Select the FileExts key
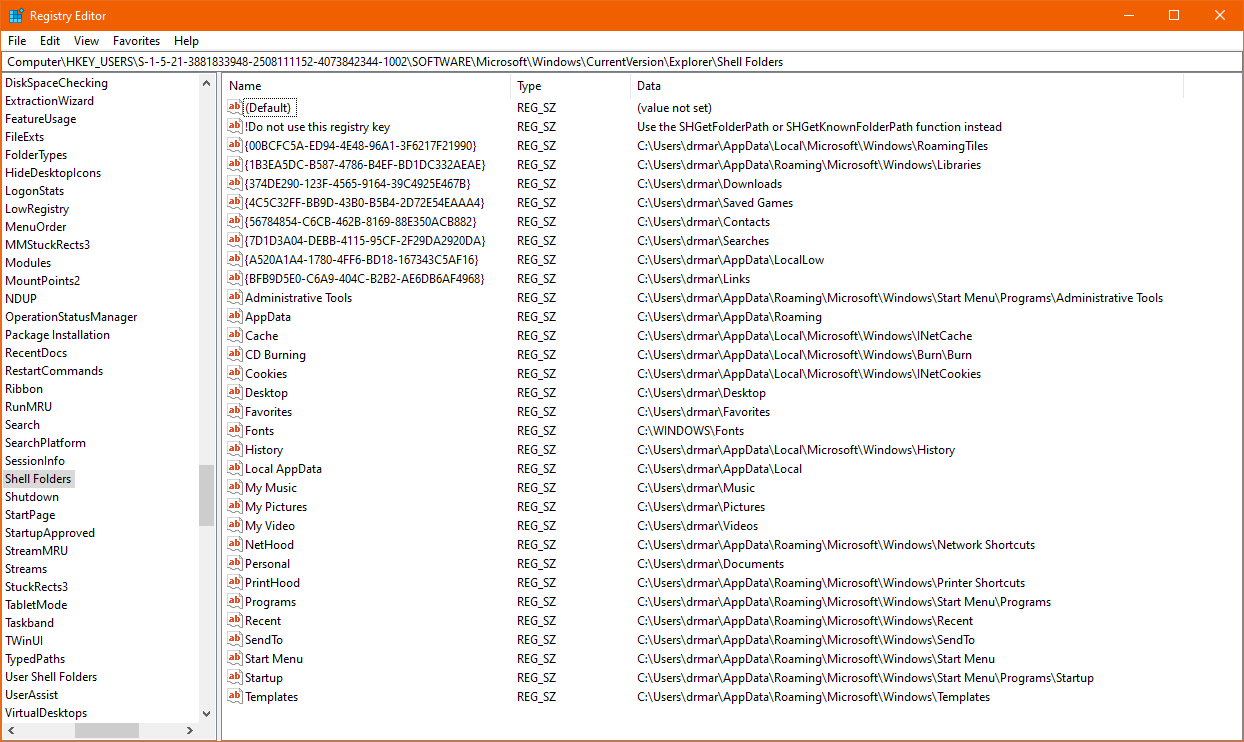The image size is (1244, 742). pos(25,137)
